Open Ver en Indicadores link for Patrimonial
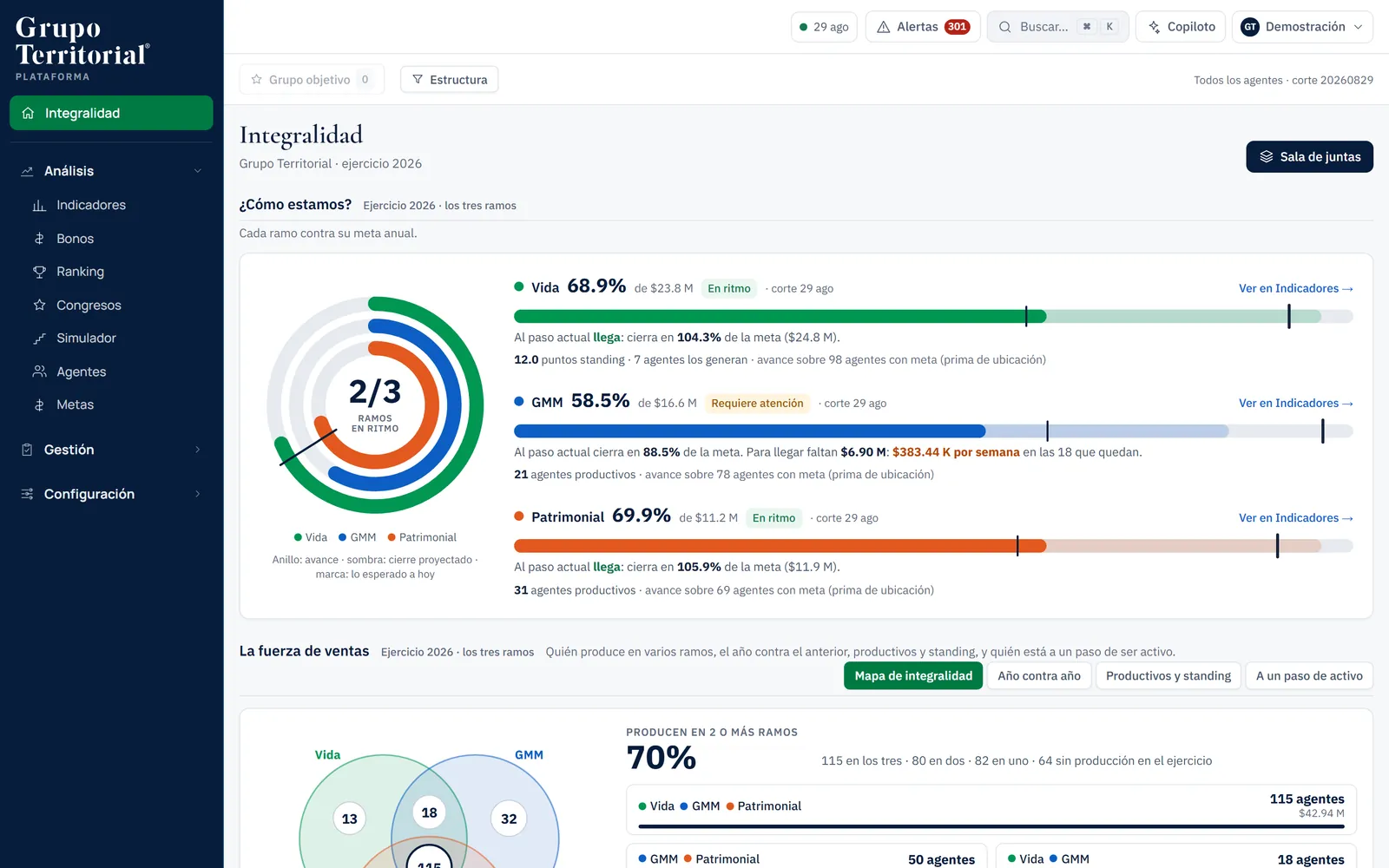 coord(1296,518)
